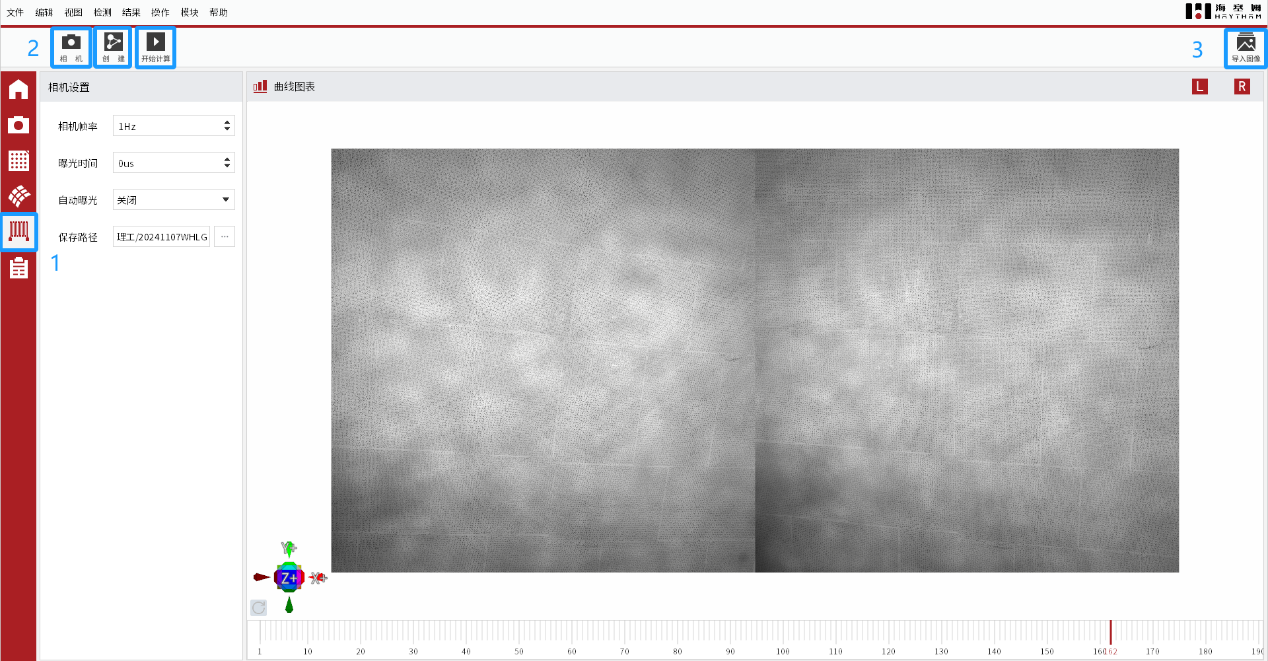Click the browse button beside 保存路径
1268x661 pixels.
pos(224,237)
